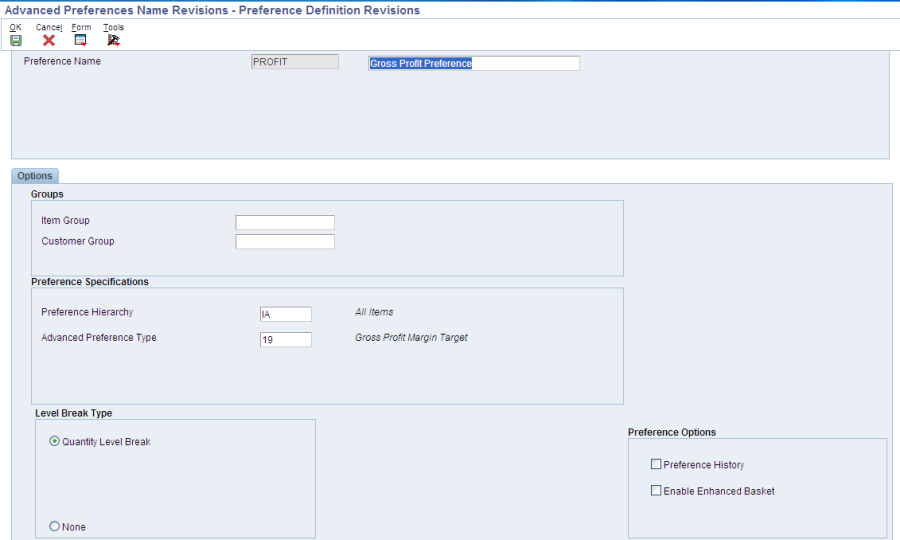The height and width of the screenshot is (540, 900).
Task: Click the 'Groups' section heading
Action: (x=47, y=194)
